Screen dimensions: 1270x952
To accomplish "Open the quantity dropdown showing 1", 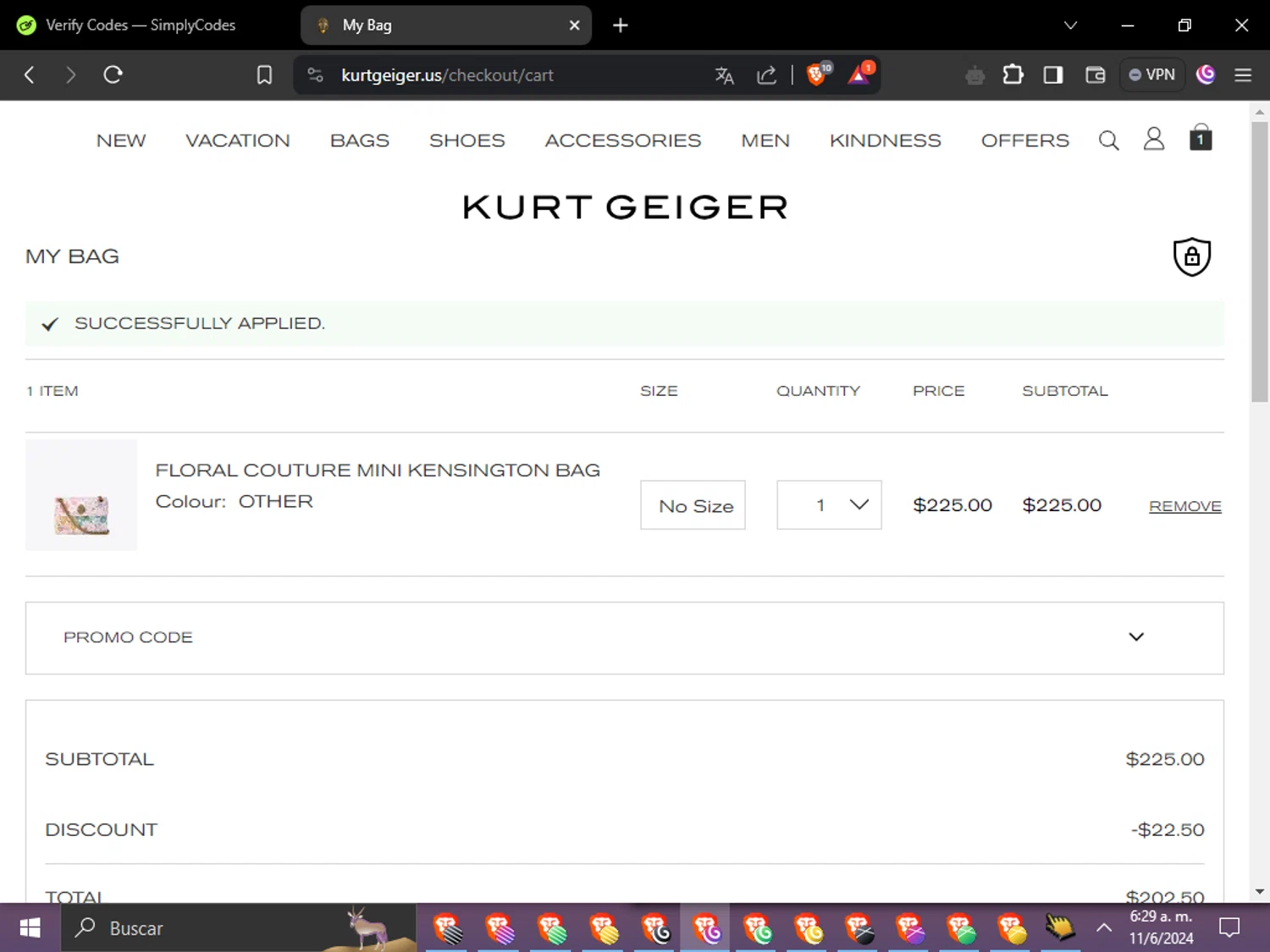I will (829, 505).
